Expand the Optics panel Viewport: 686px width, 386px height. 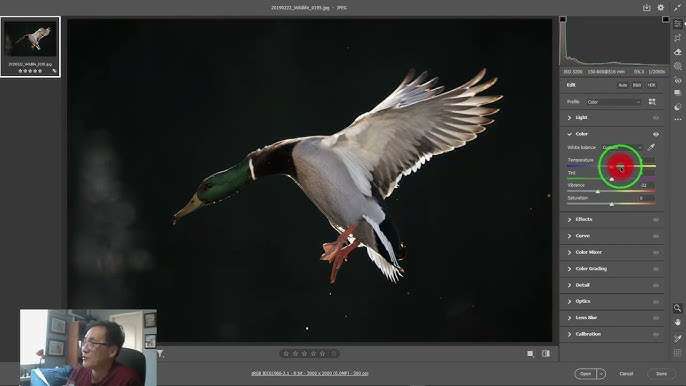click(x=569, y=302)
